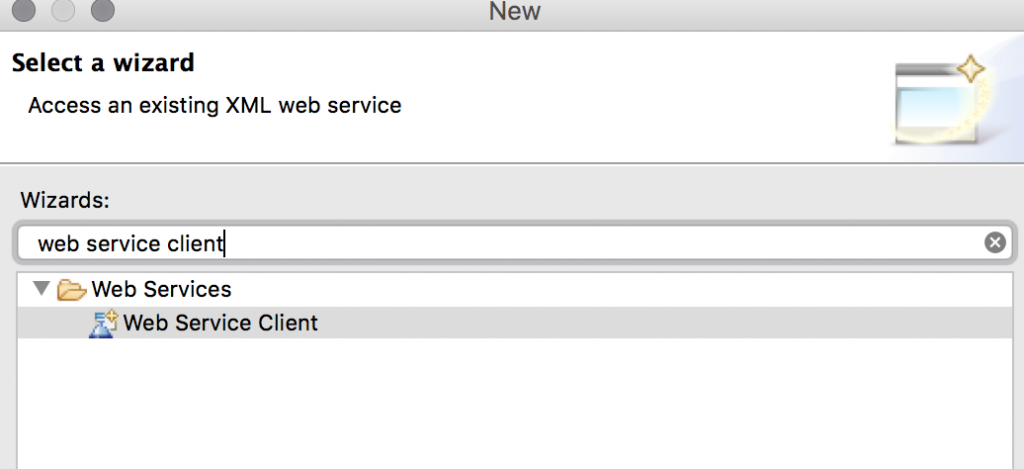This screenshot has width=1024, height=469.
Task: Click the "Select a wizard" heading
Action: (x=102, y=64)
